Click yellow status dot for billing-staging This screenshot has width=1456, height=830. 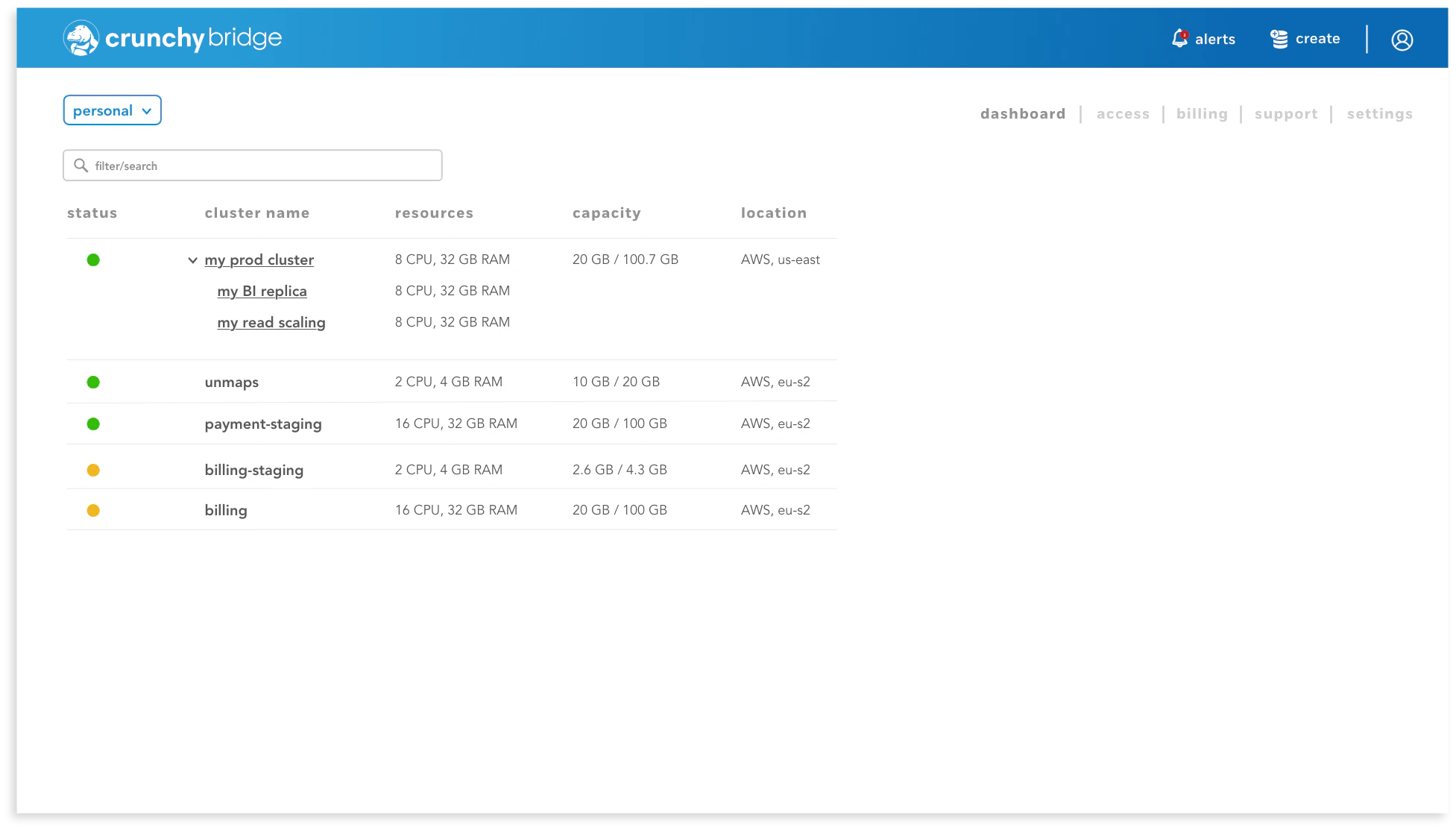point(93,471)
